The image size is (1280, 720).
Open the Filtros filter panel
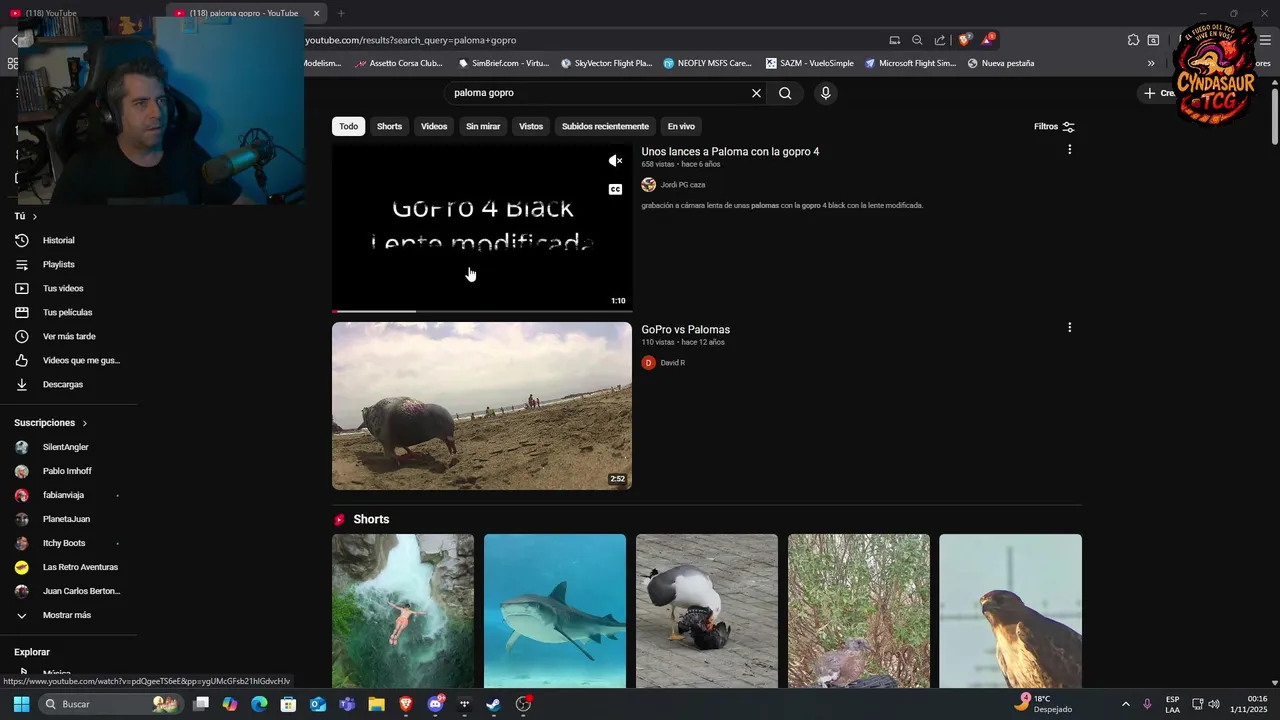(1054, 127)
